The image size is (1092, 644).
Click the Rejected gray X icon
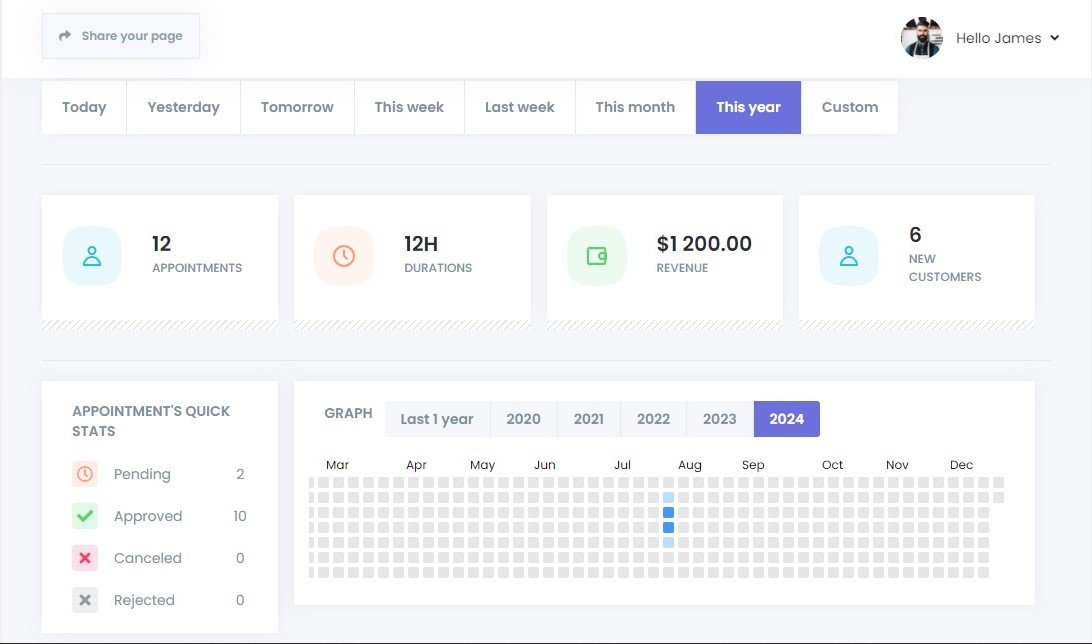85,600
